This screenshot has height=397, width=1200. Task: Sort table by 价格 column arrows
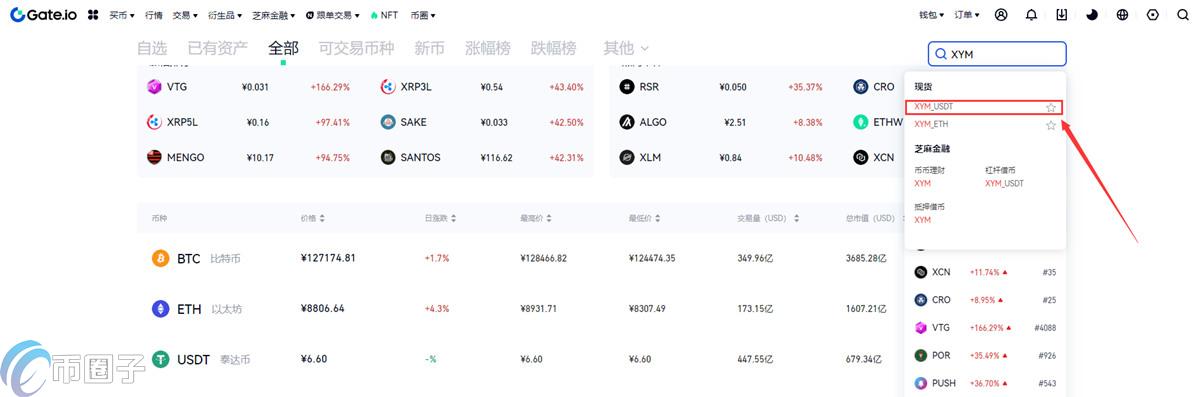coord(321,218)
